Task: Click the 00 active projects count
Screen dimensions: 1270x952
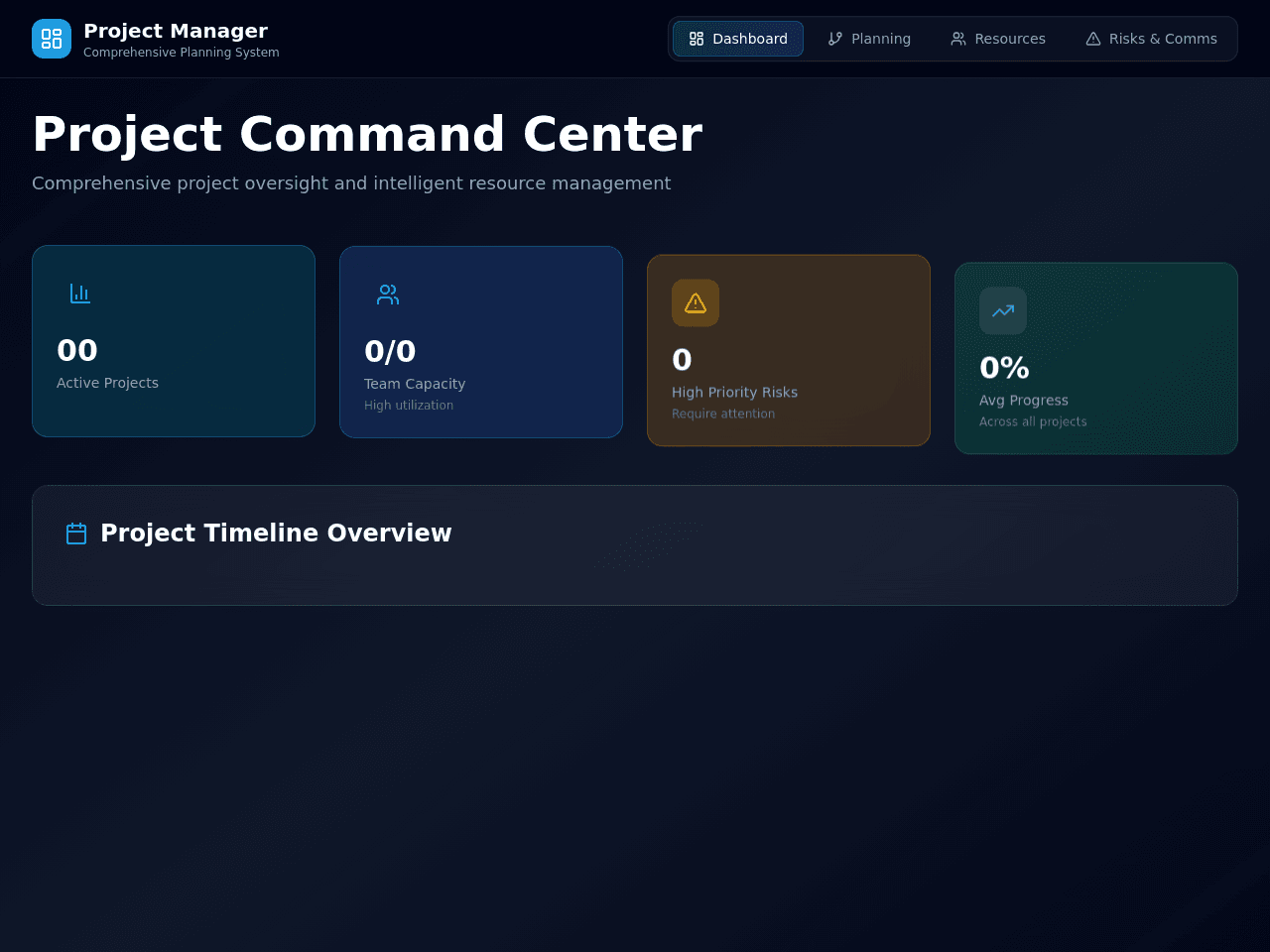Action: tap(77, 350)
